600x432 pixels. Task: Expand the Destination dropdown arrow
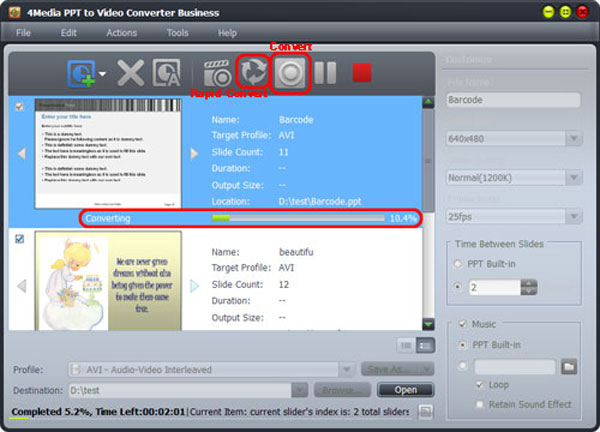(300, 390)
